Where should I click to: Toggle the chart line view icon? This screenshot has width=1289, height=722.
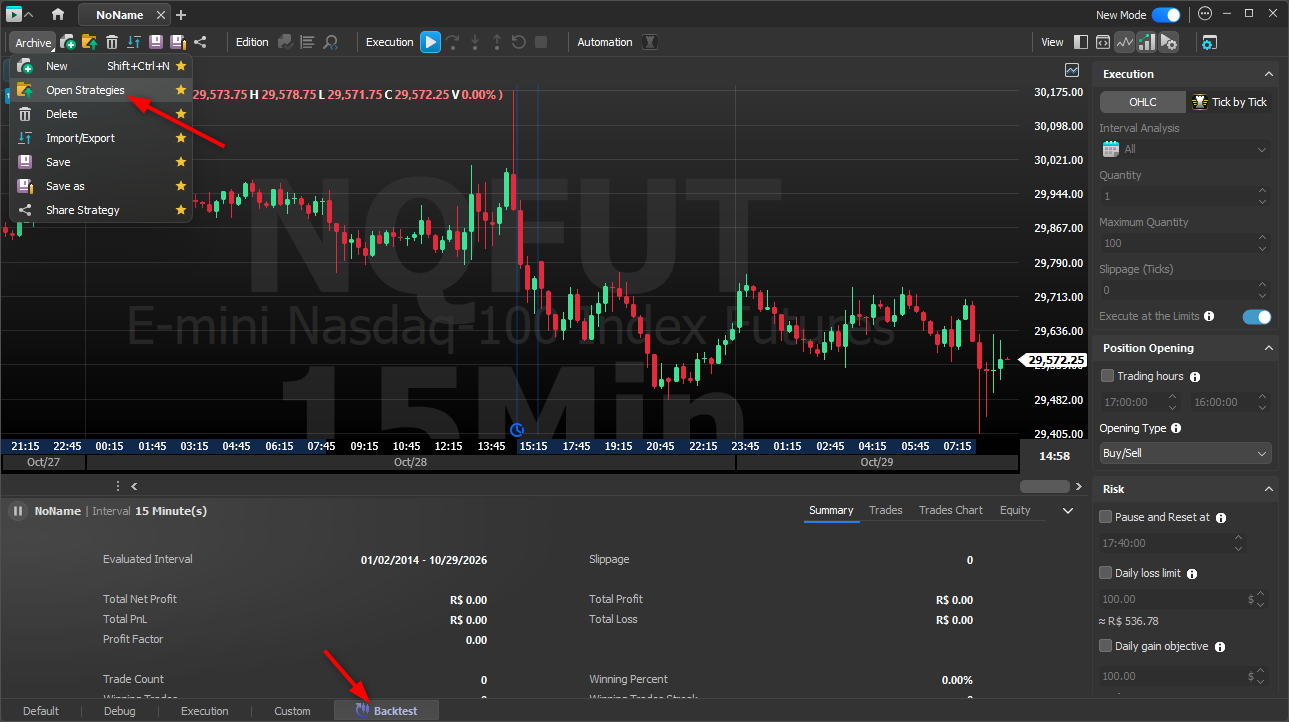1125,42
